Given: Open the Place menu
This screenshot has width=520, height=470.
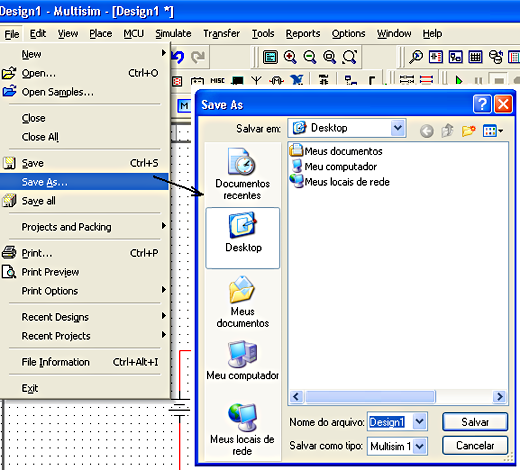Looking at the screenshot, I should point(101,34).
